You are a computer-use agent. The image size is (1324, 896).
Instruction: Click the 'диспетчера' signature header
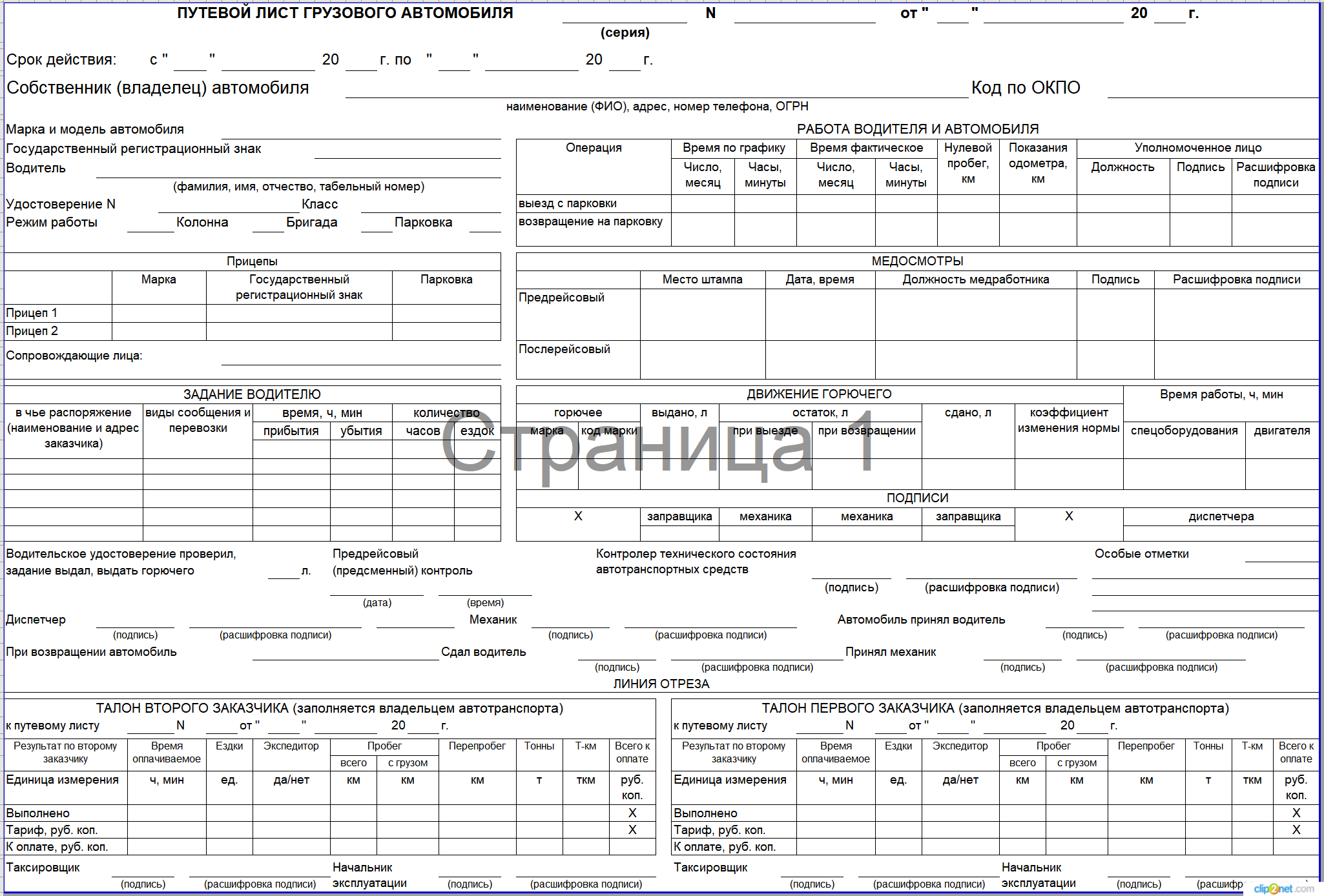pyautogui.click(x=1221, y=516)
